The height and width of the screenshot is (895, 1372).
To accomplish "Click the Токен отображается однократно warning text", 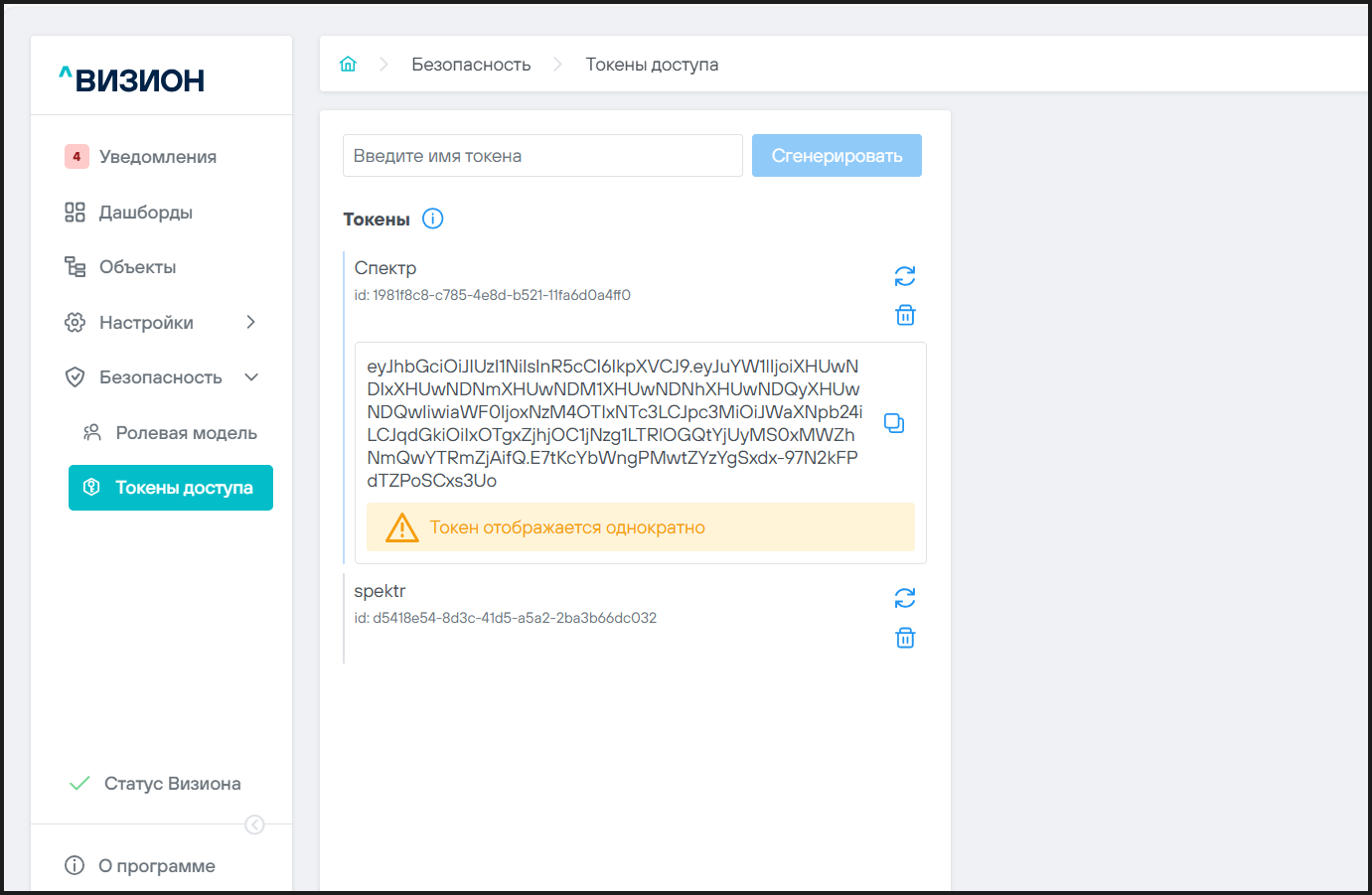I will click(567, 527).
